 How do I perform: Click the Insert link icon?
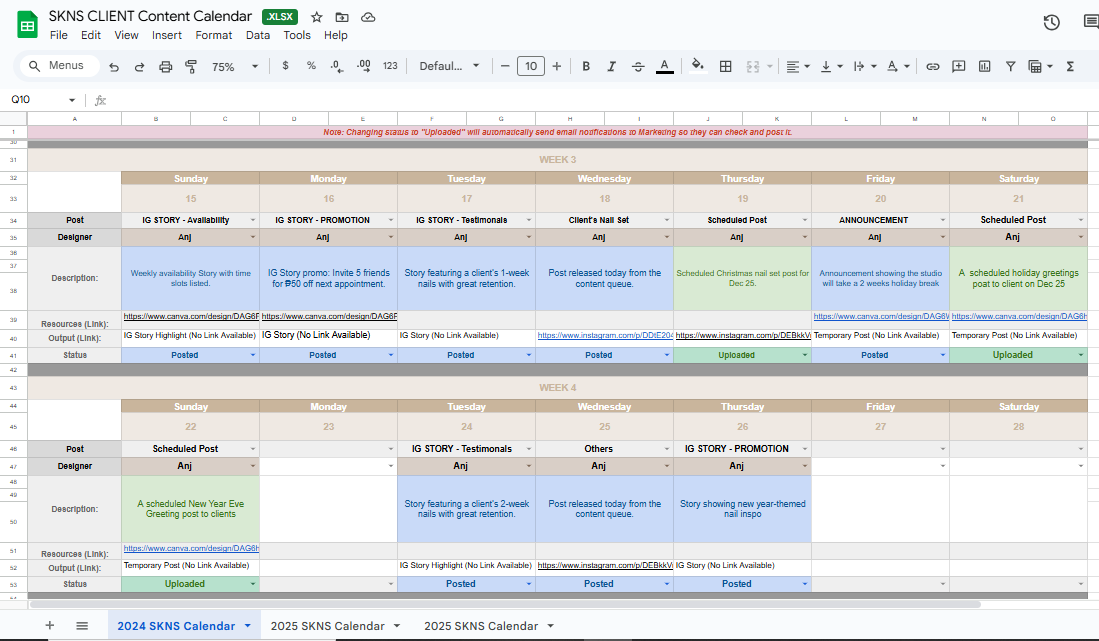point(932,66)
